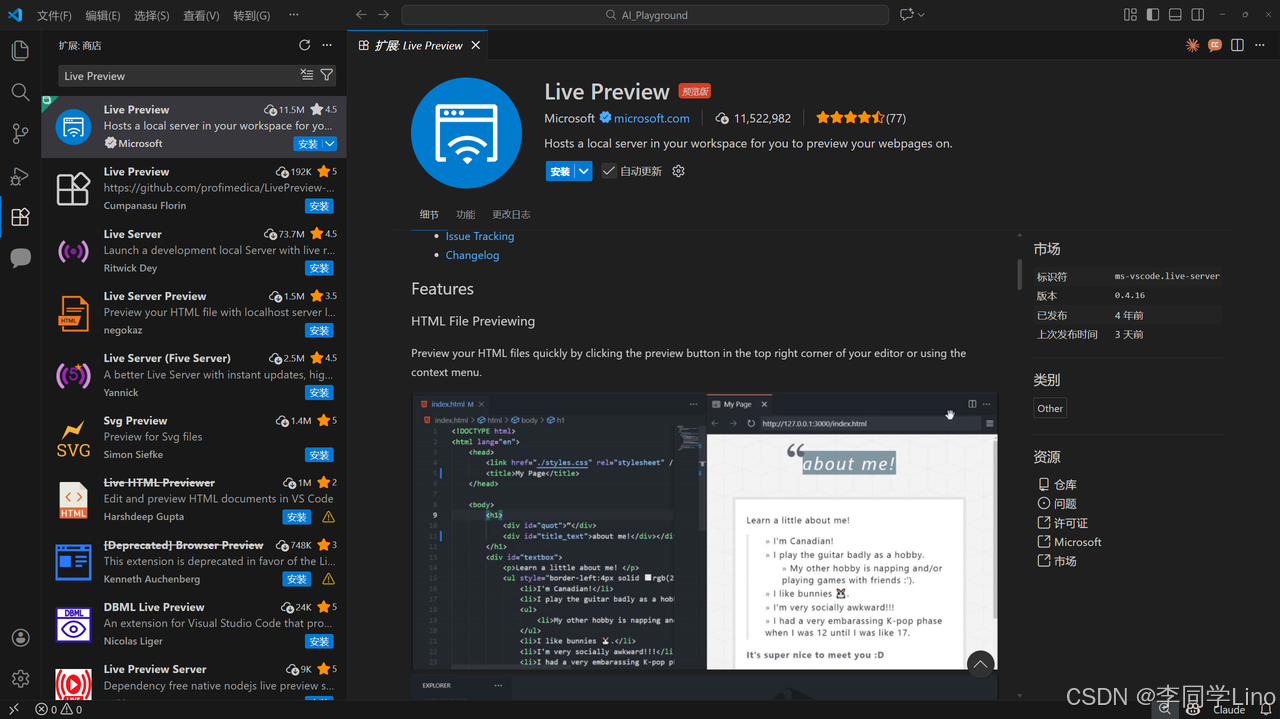Image resolution: width=1280 pixels, height=719 pixels.
Task: Click the AI_Playground command center box
Action: (645, 15)
